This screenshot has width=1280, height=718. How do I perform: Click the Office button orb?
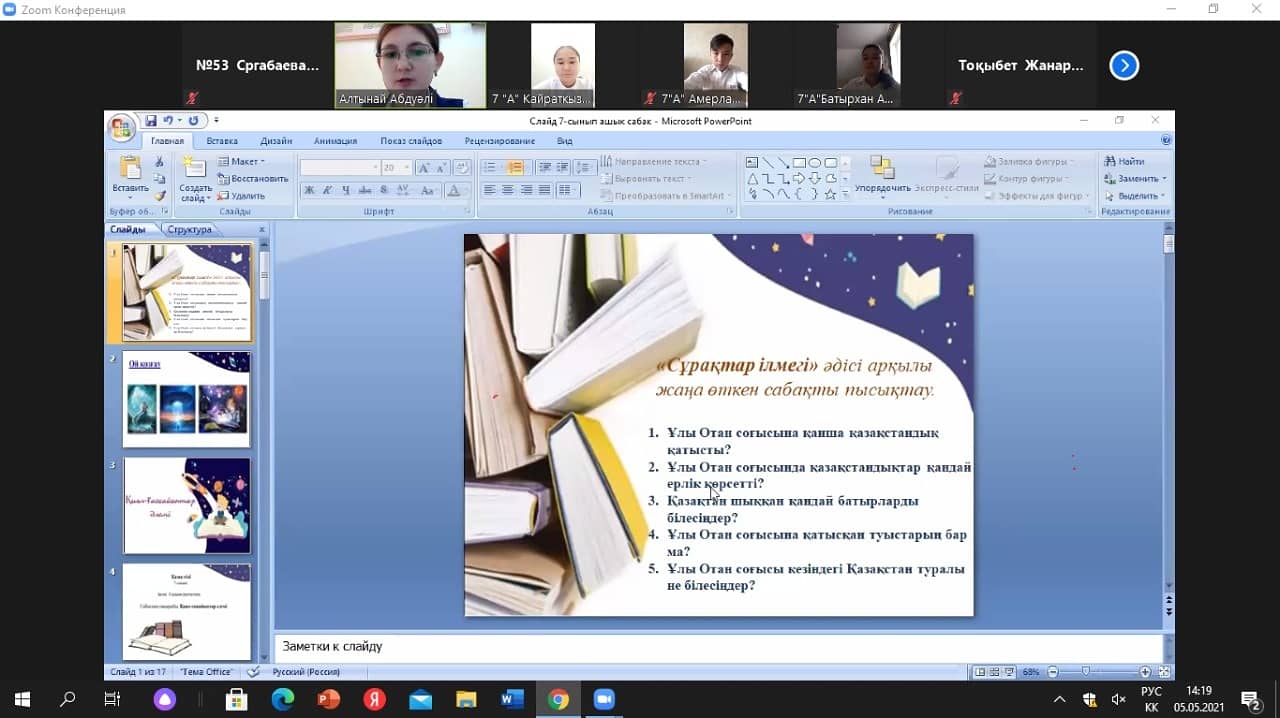pyautogui.click(x=121, y=127)
